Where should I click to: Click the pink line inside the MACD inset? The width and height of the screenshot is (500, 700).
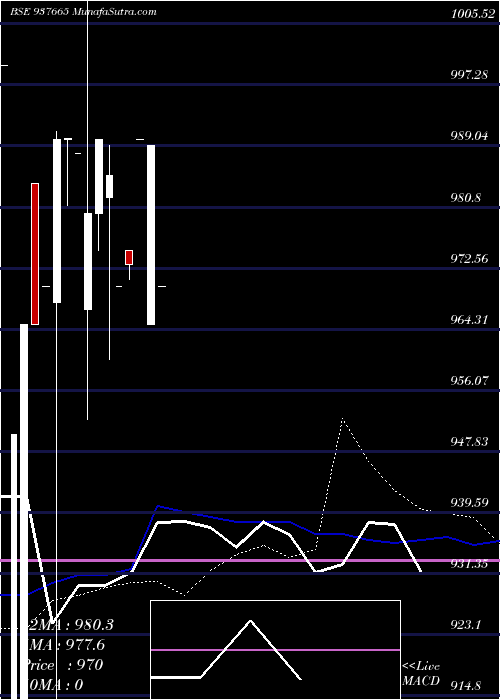[x=275, y=650]
